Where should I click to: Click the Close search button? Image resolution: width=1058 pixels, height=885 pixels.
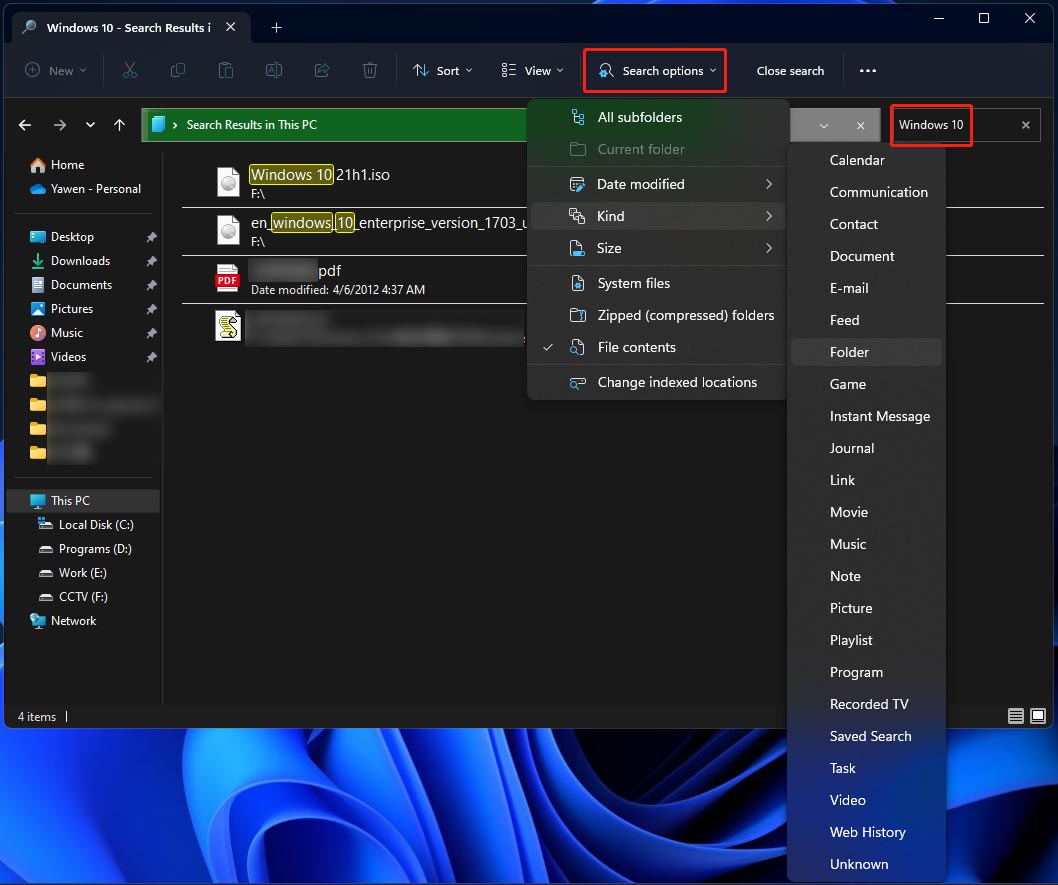(x=790, y=70)
